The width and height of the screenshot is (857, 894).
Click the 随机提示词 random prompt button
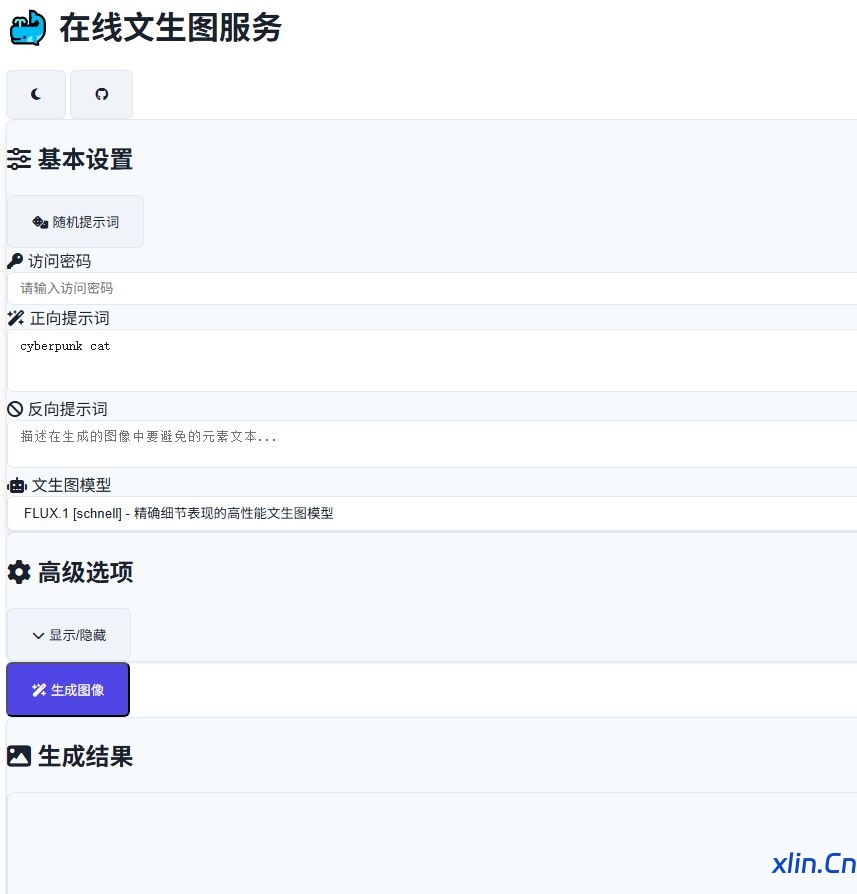[75, 222]
